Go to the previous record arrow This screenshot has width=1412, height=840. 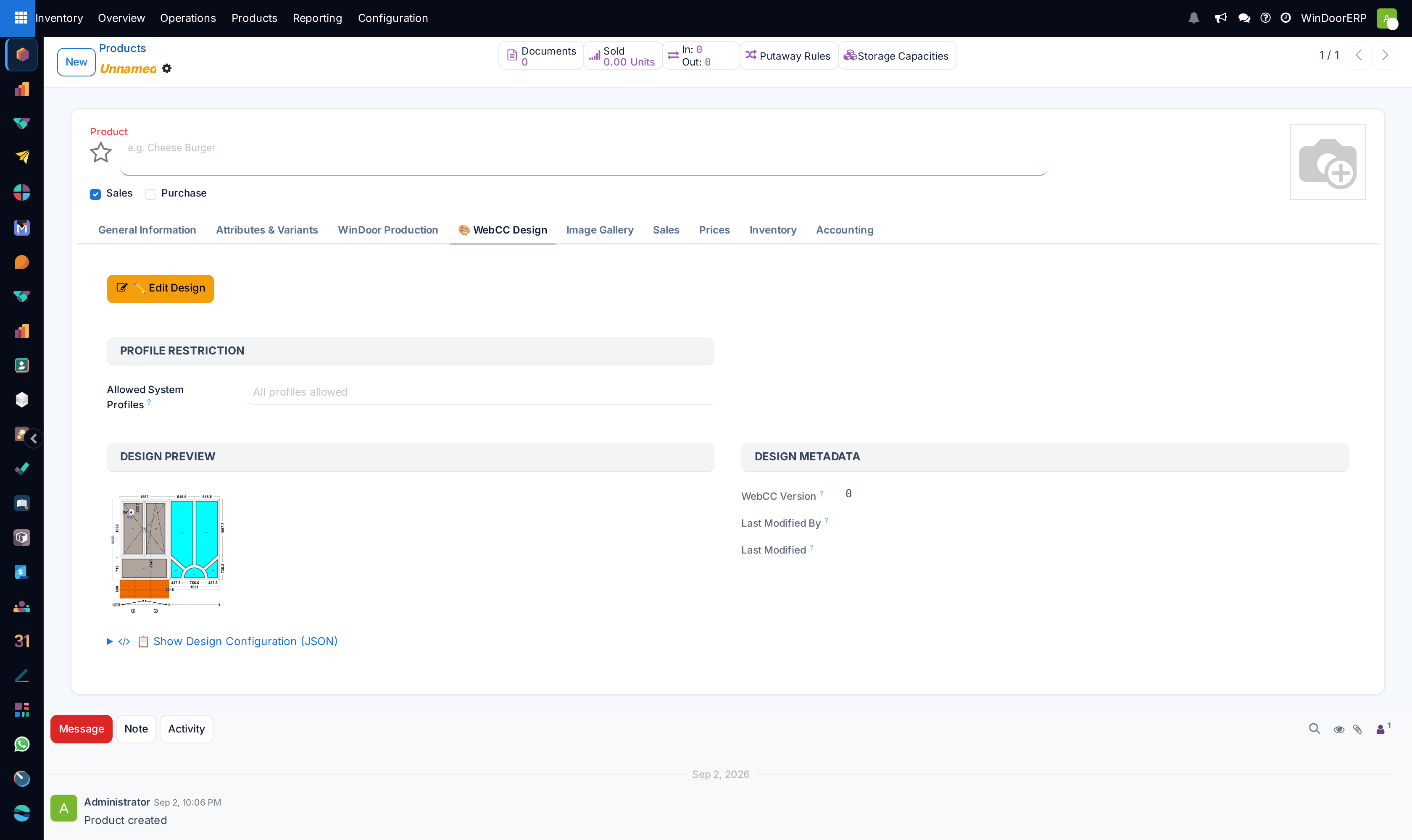tap(1358, 55)
